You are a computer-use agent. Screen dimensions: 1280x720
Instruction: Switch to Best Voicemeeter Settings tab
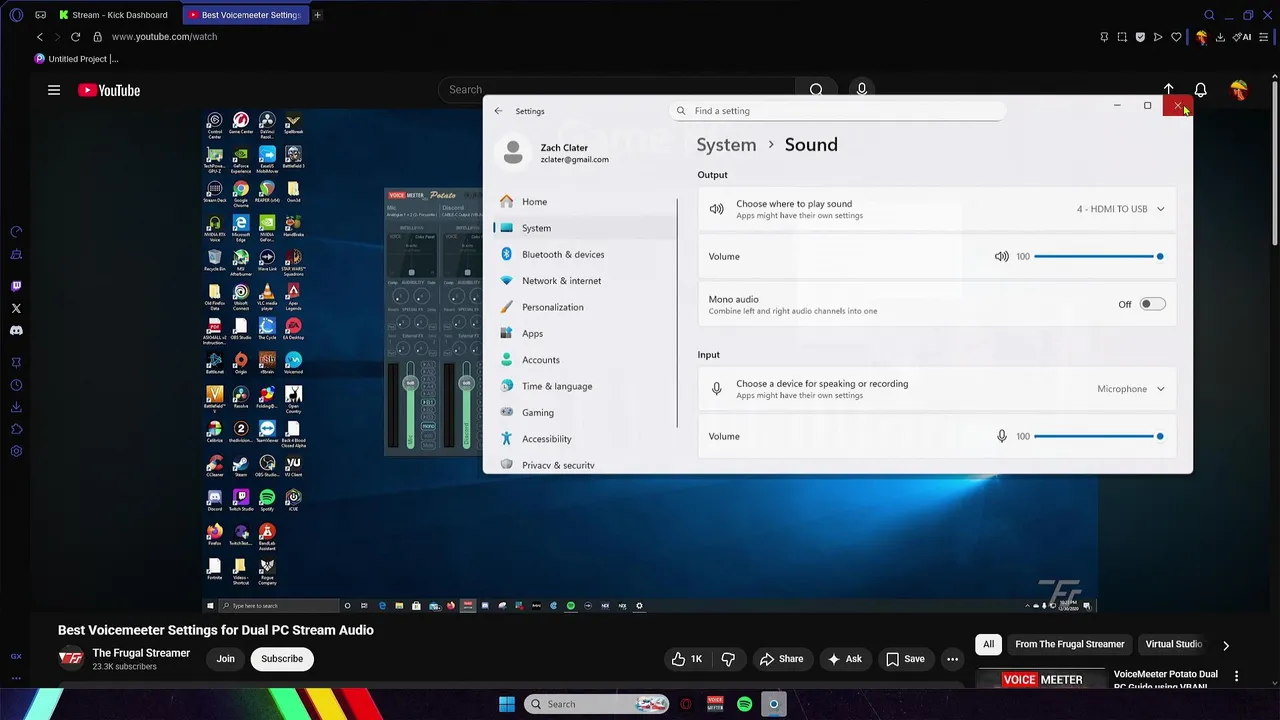coord(244,15)
